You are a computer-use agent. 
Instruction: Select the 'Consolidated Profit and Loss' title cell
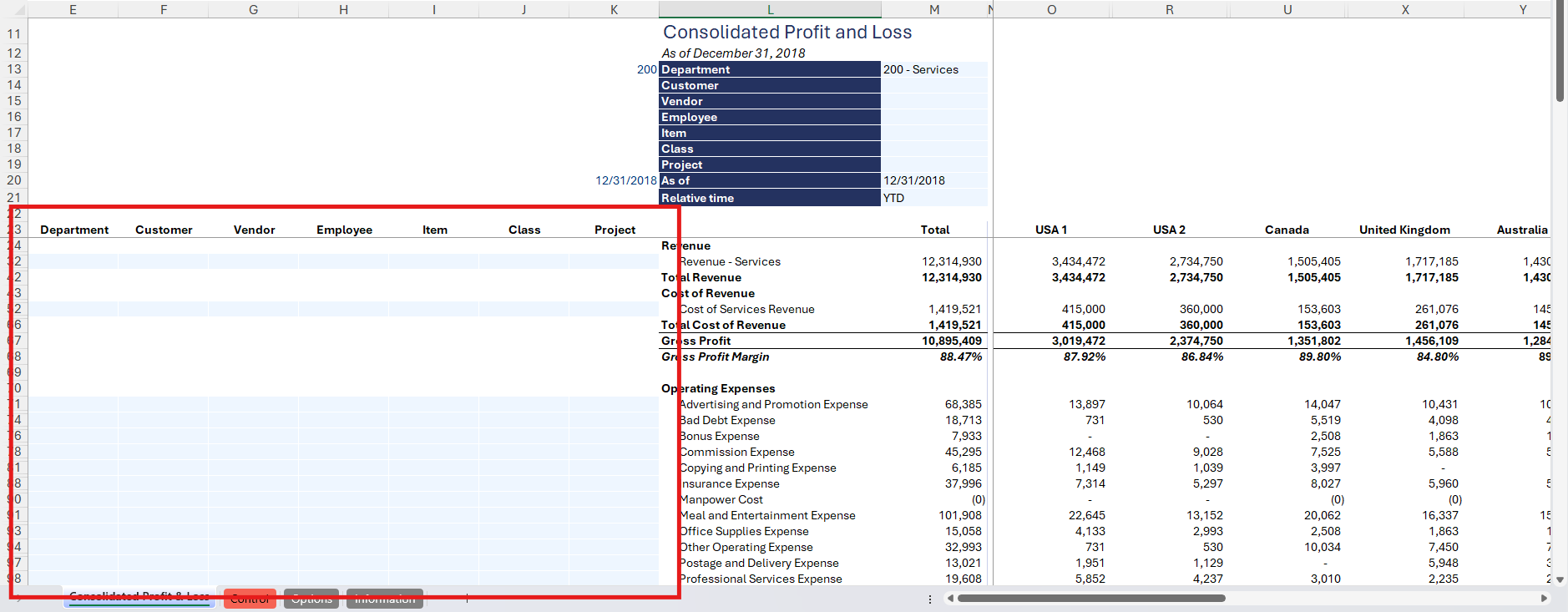click(x=787, y=33)
